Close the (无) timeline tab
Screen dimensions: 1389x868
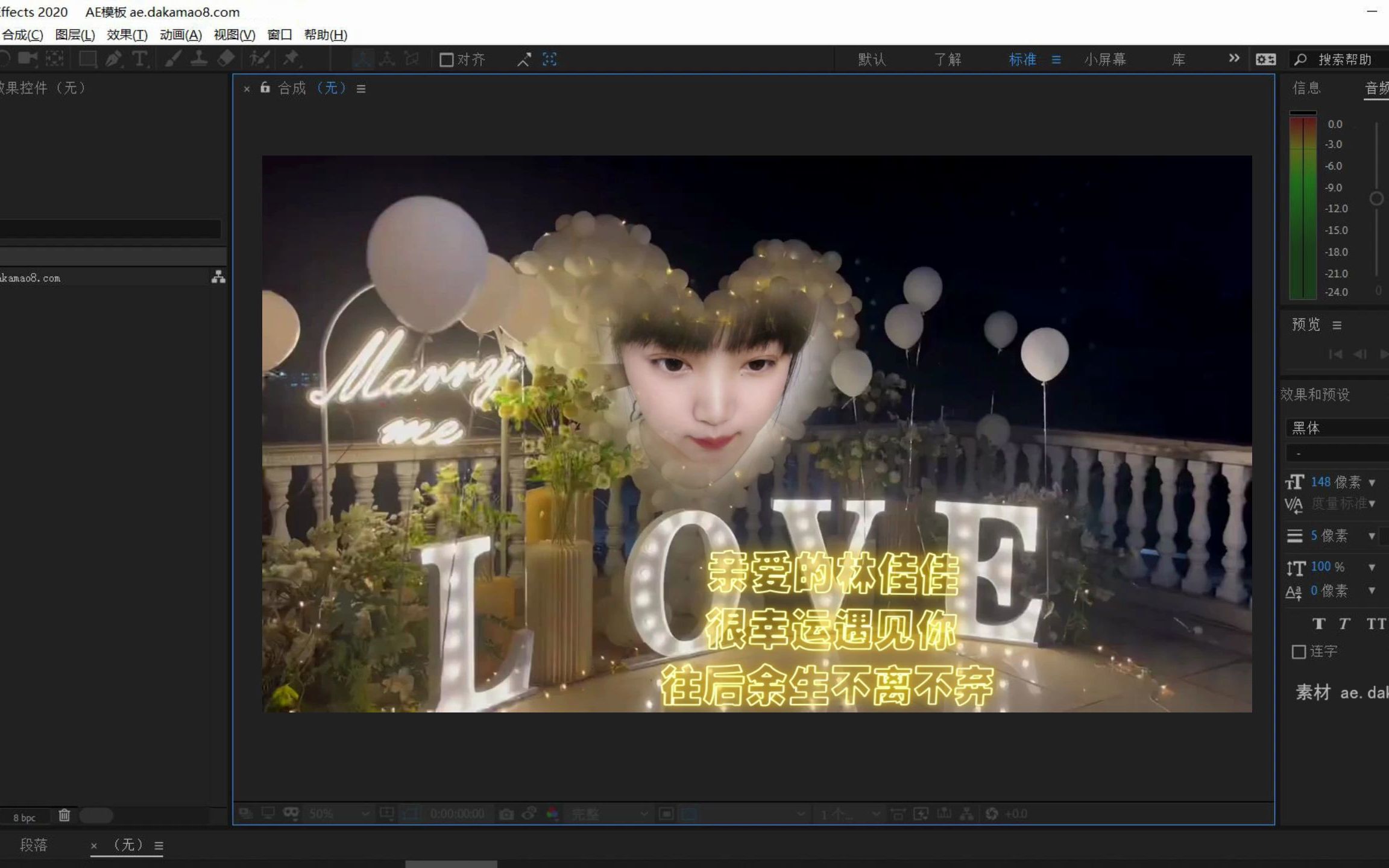tap(94, 846)
